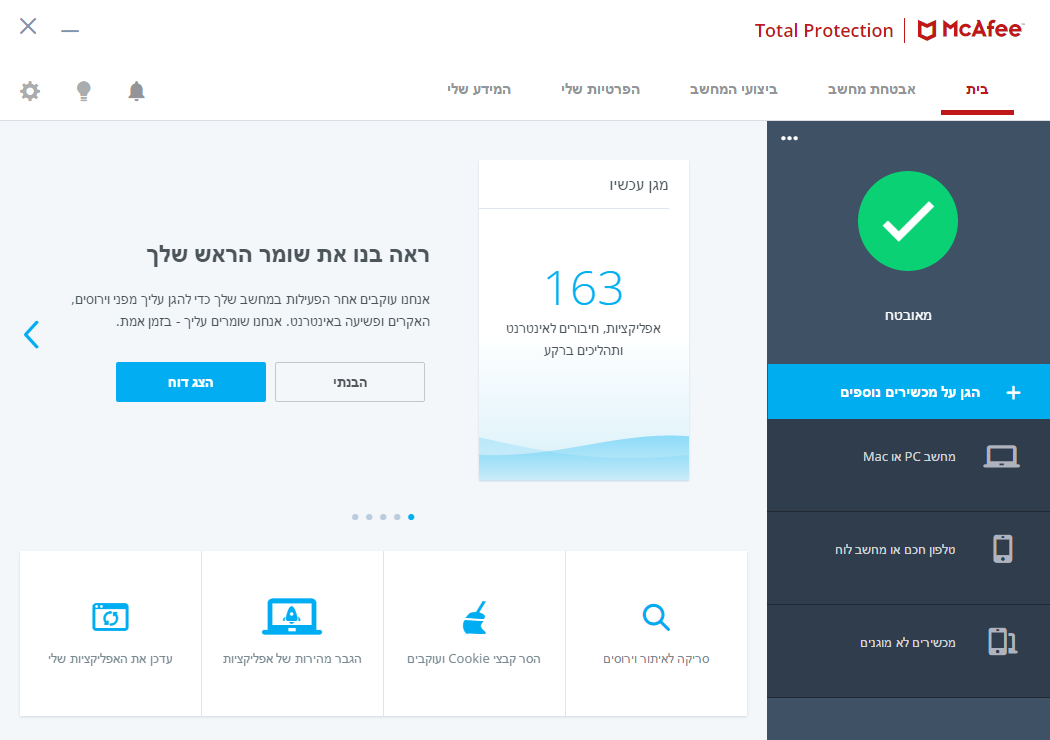Image resolution: width=1050 pixels, height=740 pixels.
Task: Open the three-dots menu in the sidebar
Action: [790, 138]
